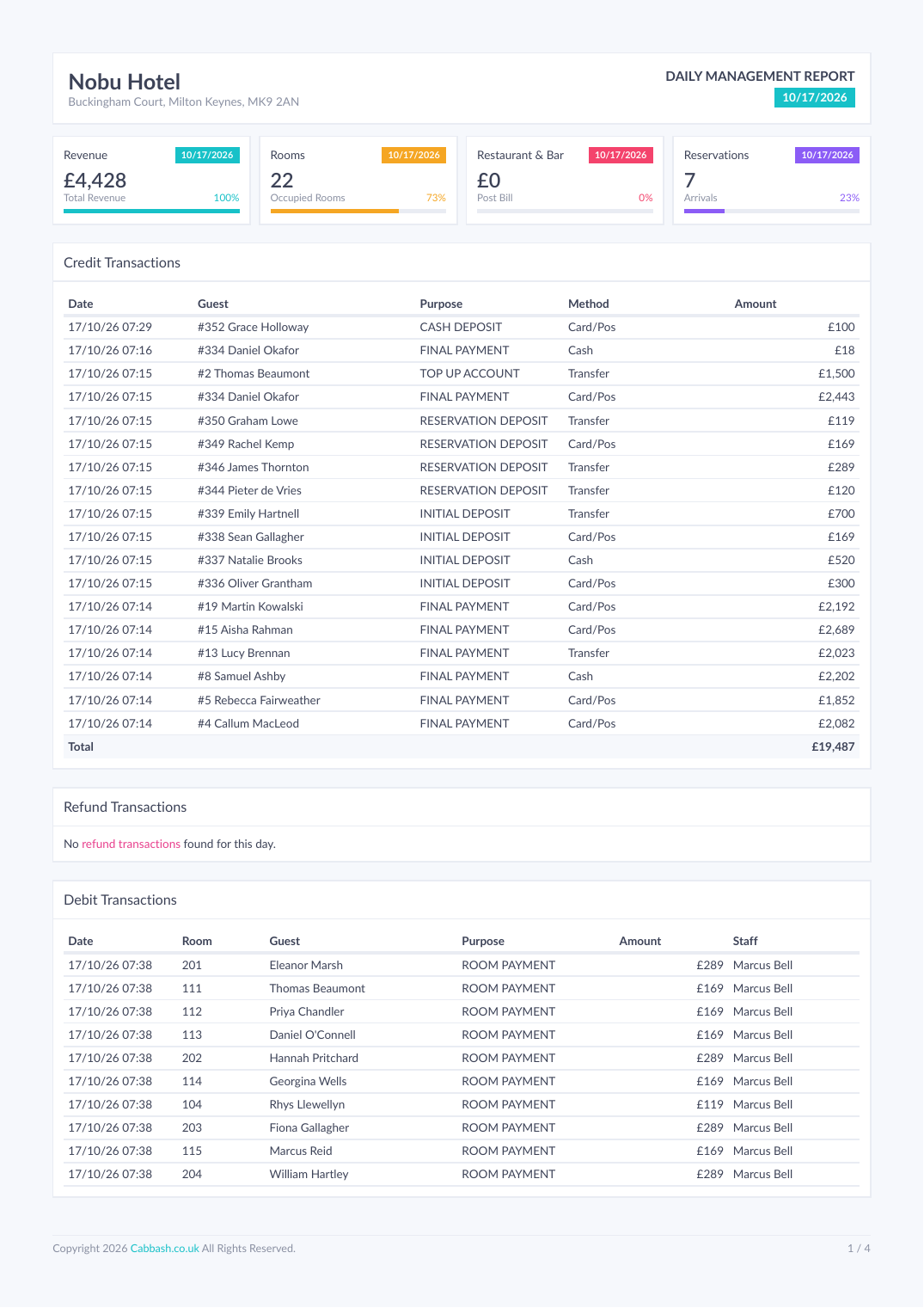Click the Revenue card progress bar
Viewport: 924px width, 1308px height.
click(x=151, y=211)
